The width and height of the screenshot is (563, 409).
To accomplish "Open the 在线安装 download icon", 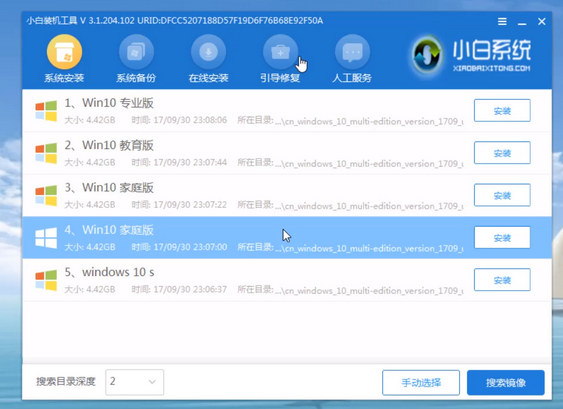I will click(208, 52).
